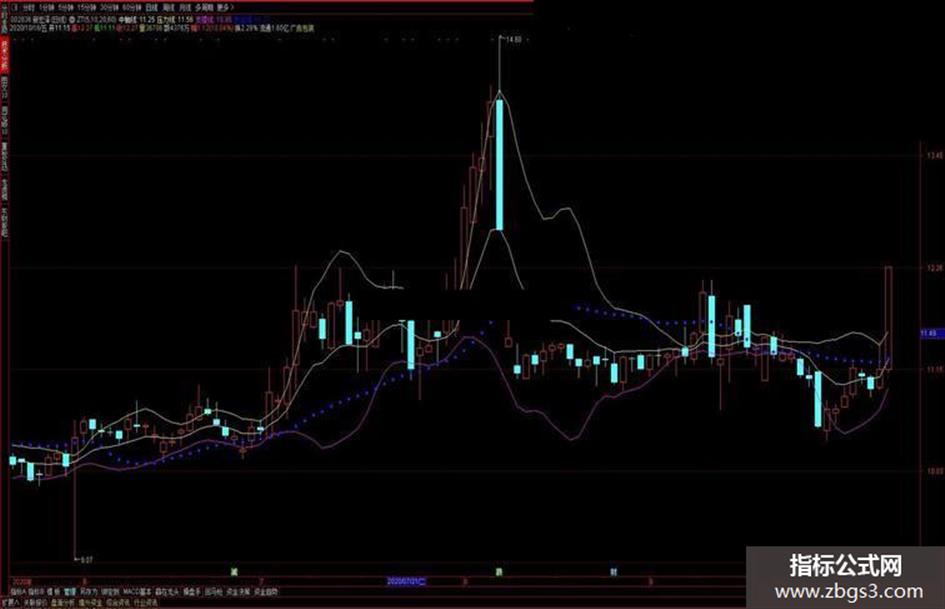945x609 pixels.
Task: Select the 30分钟 period tab
Action: [x=110, y=8]
